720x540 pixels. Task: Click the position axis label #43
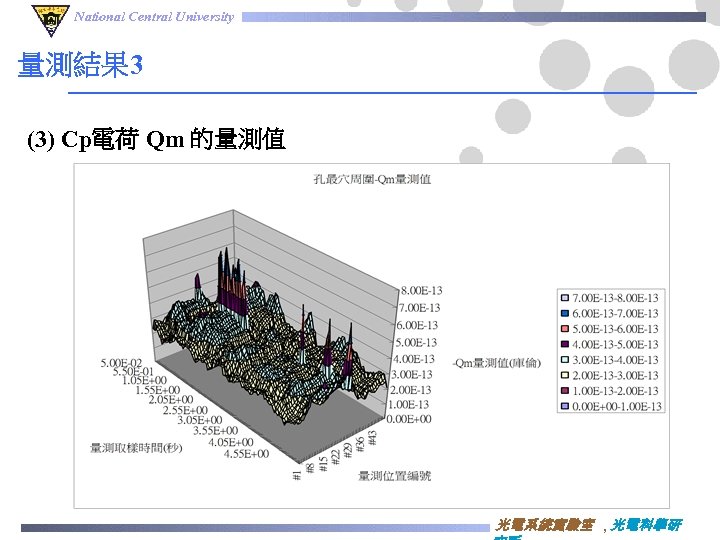click(x=372, y=437)
